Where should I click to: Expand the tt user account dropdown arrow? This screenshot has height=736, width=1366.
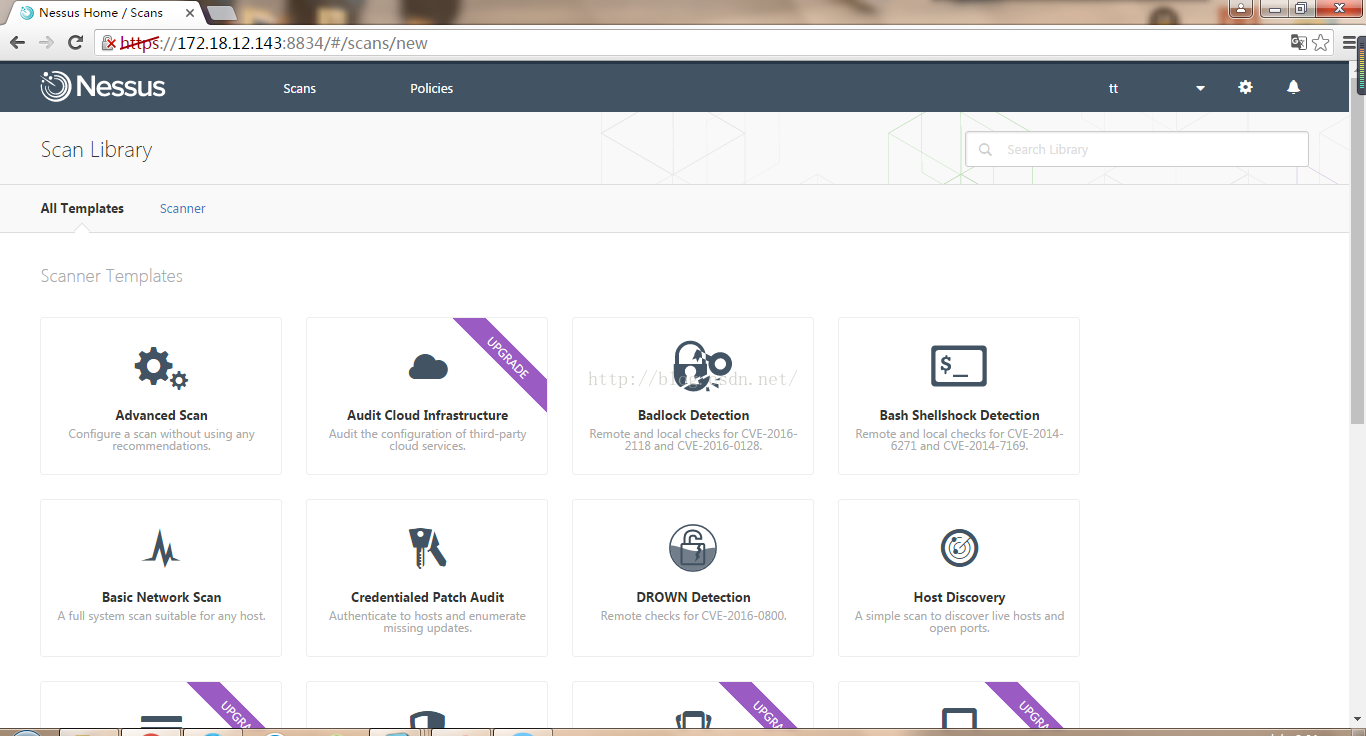coord(1200,88)
